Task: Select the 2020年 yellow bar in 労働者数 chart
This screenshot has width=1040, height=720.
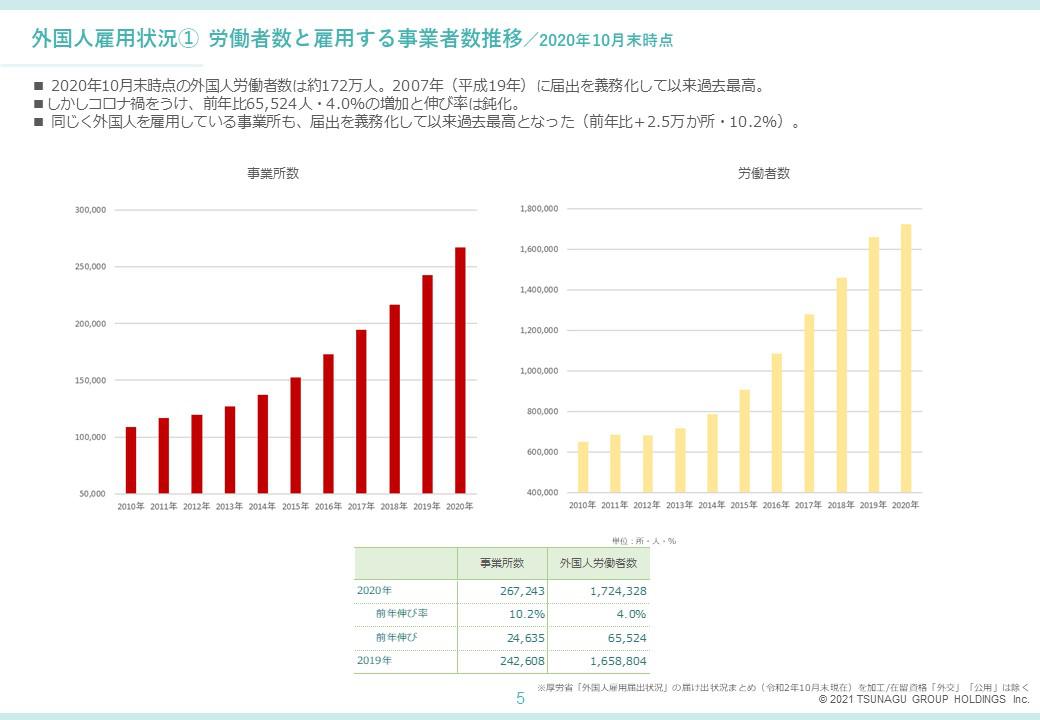Action: click(x=906, y=358)
